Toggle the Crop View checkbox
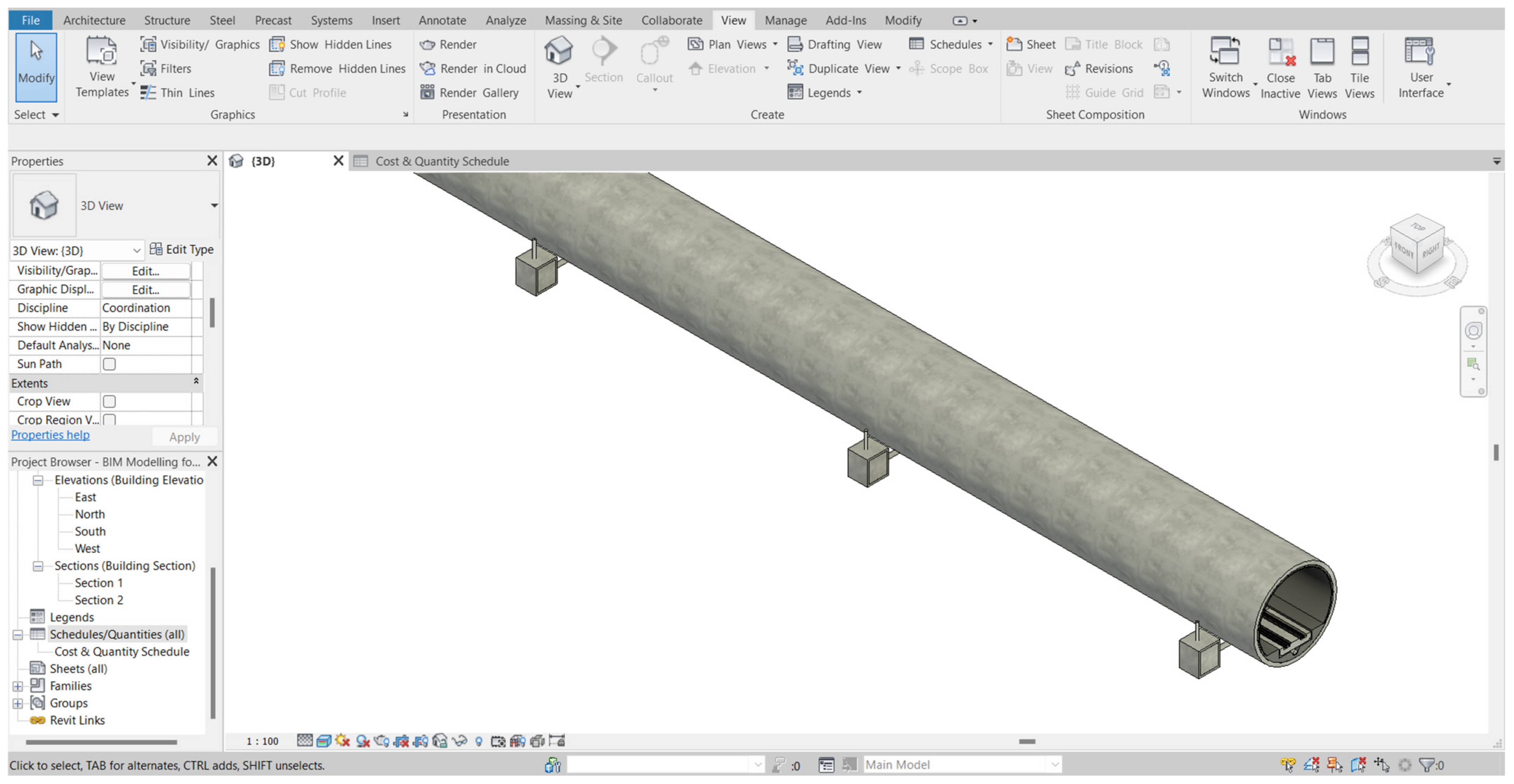1514x784 pixels. click(x=109, y=401)
